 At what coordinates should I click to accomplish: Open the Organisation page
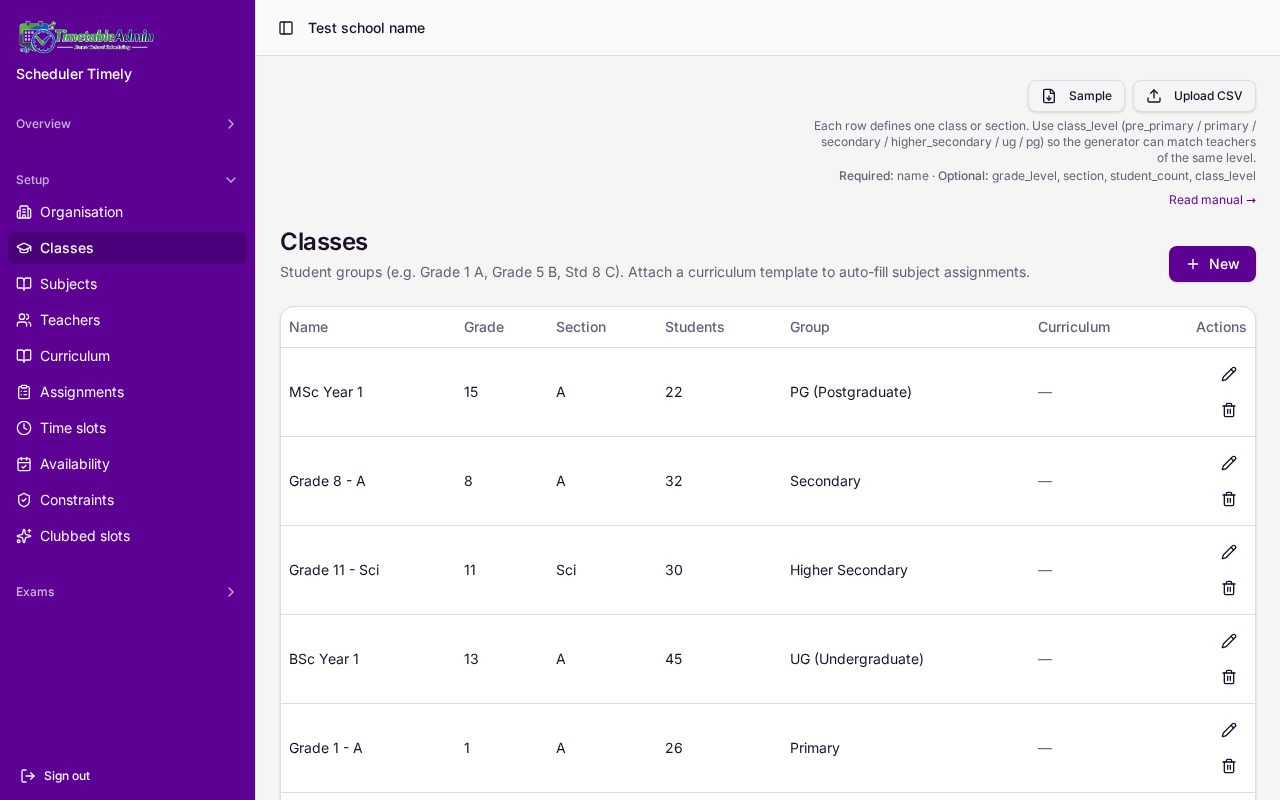click(x=127, y=212)
